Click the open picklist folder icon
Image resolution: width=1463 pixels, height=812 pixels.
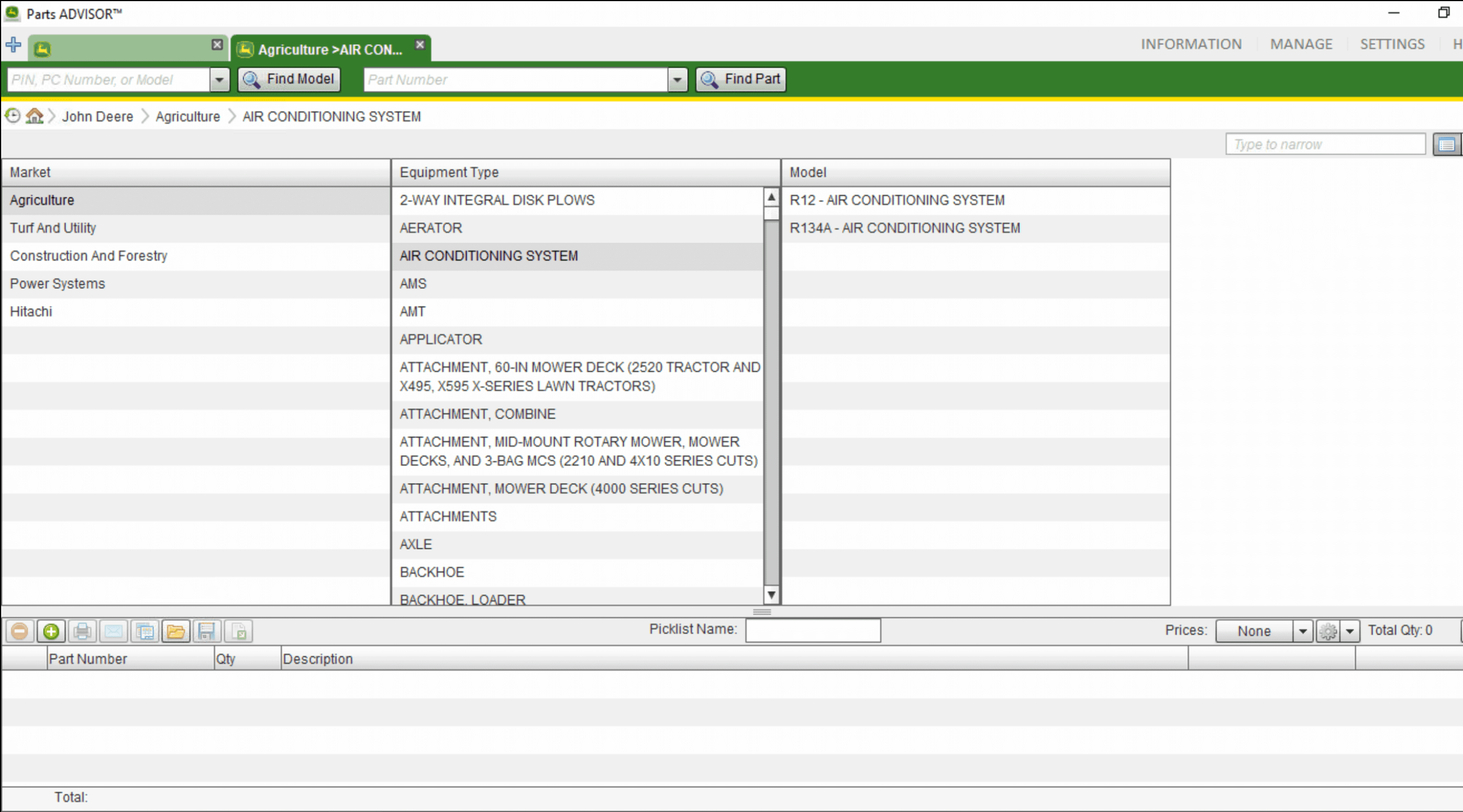pyautogui.click(x=176, y=631)
